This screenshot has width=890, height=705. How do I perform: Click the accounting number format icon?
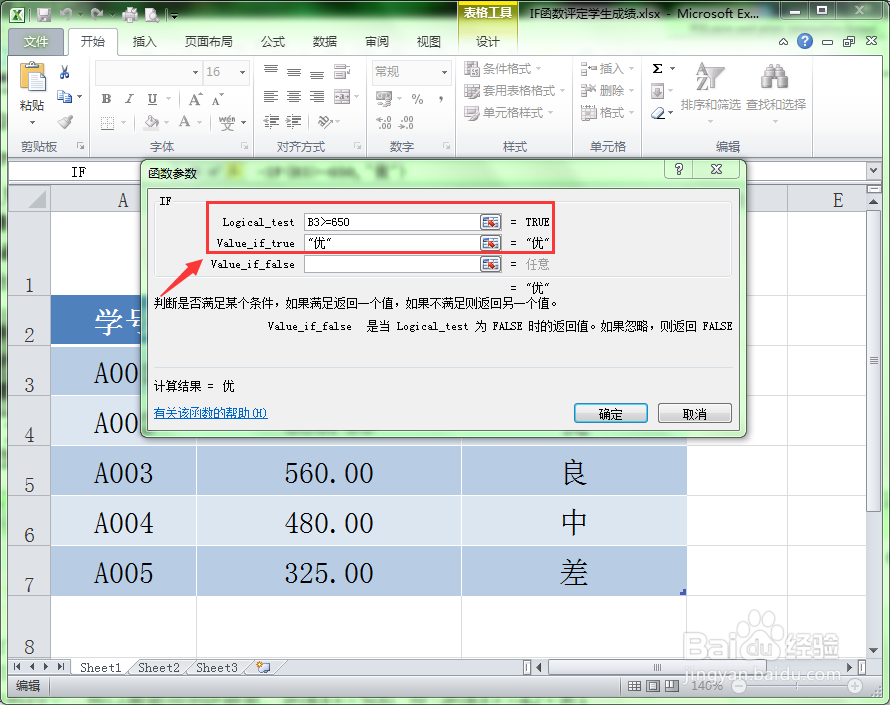[384, 99]
